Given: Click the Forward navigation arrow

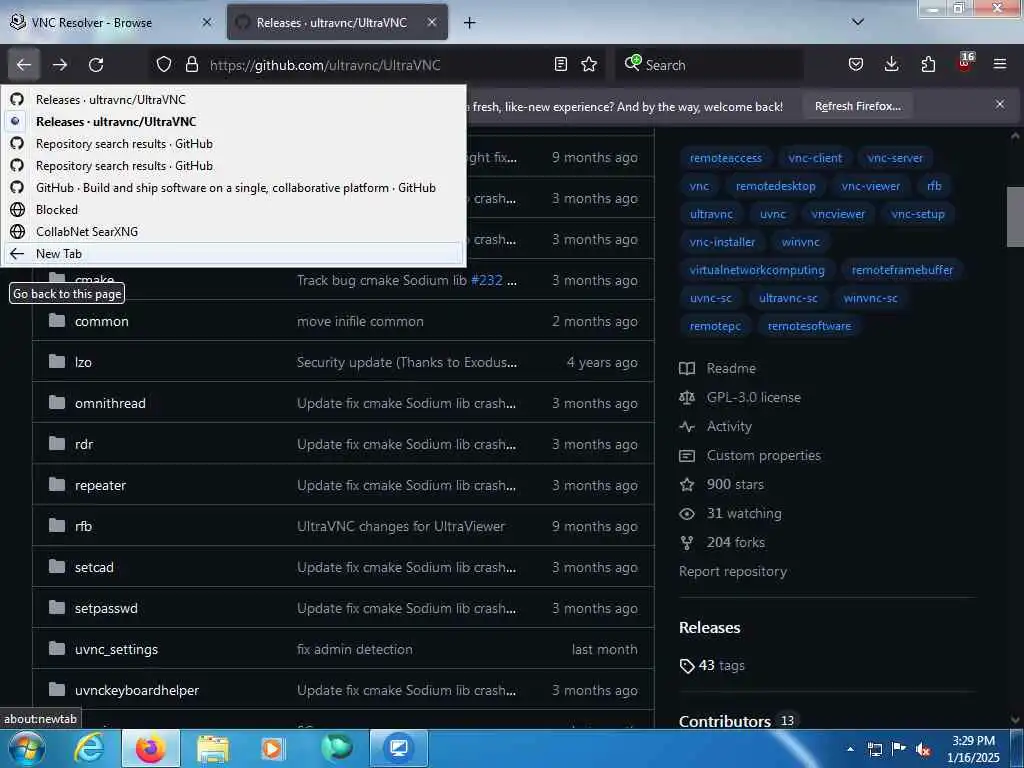Looking at the screenshot, I should coord(60,65).
